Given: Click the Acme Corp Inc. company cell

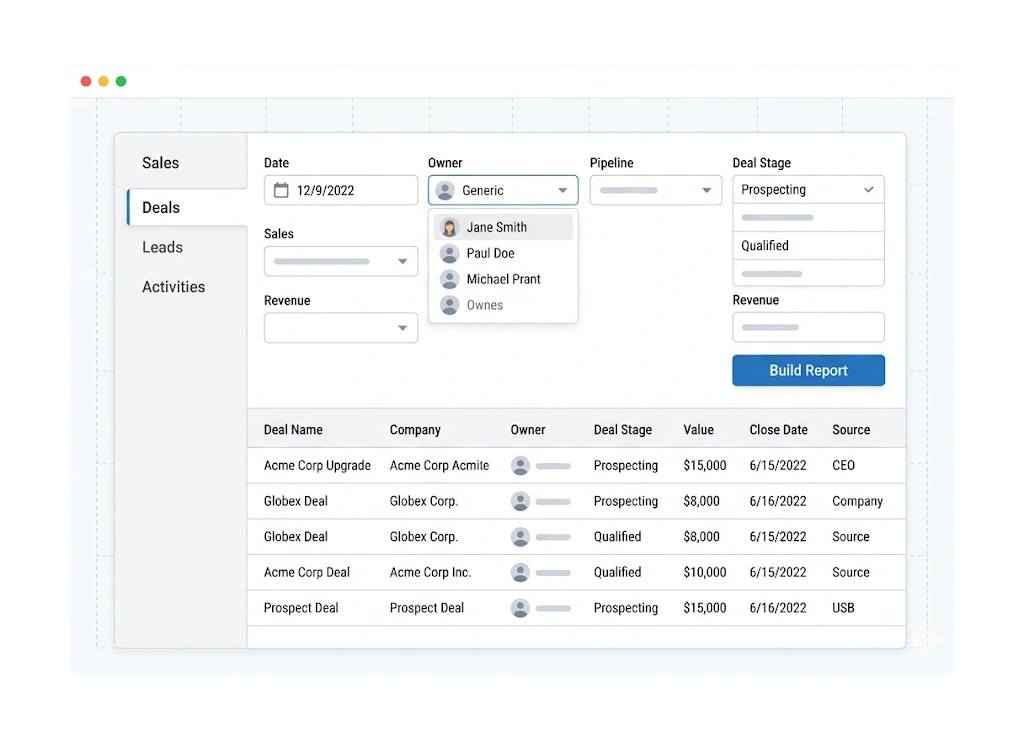Looking at the screenshot, I should click(x=430, y=573).
